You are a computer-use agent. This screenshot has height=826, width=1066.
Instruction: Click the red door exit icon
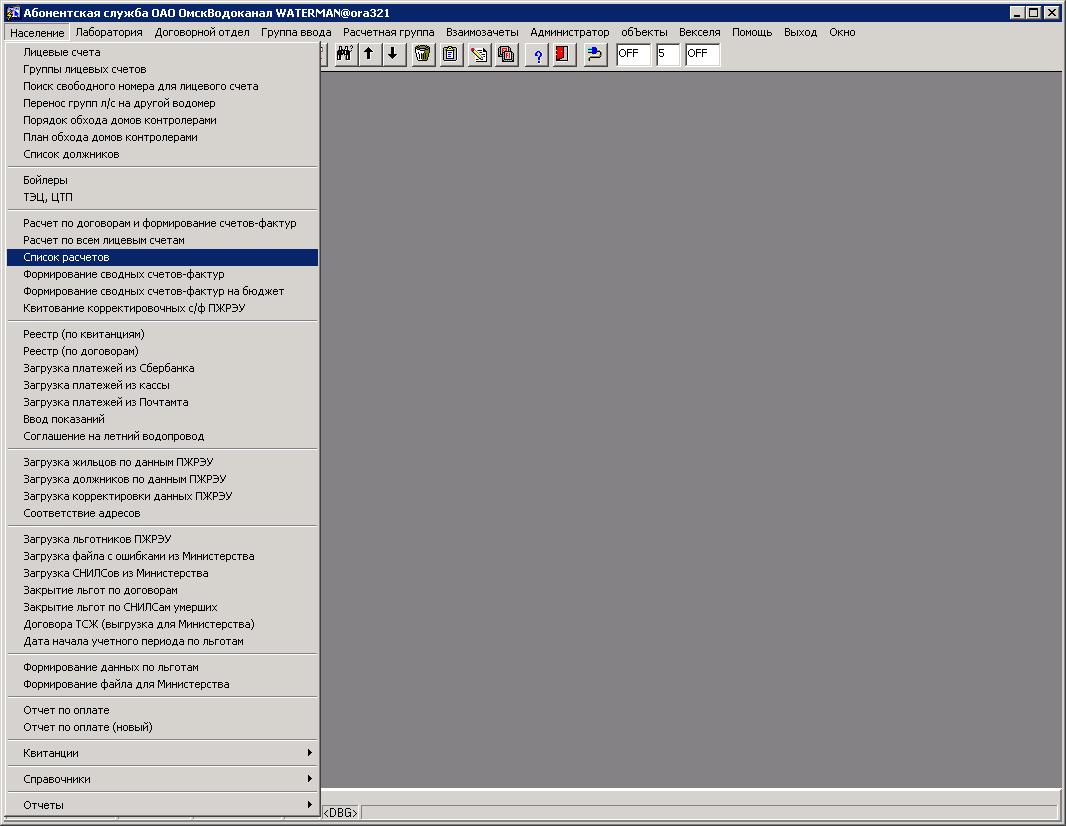point(562,54)
